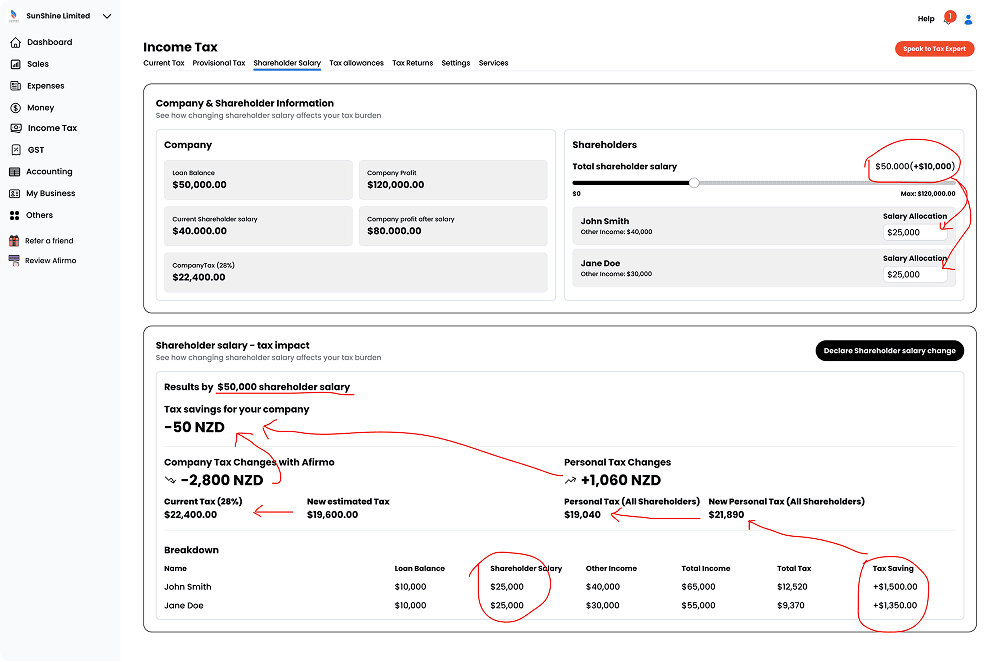Switch to the Provisional Tax tab
This screenshot has height=662, width=998.
218,63
